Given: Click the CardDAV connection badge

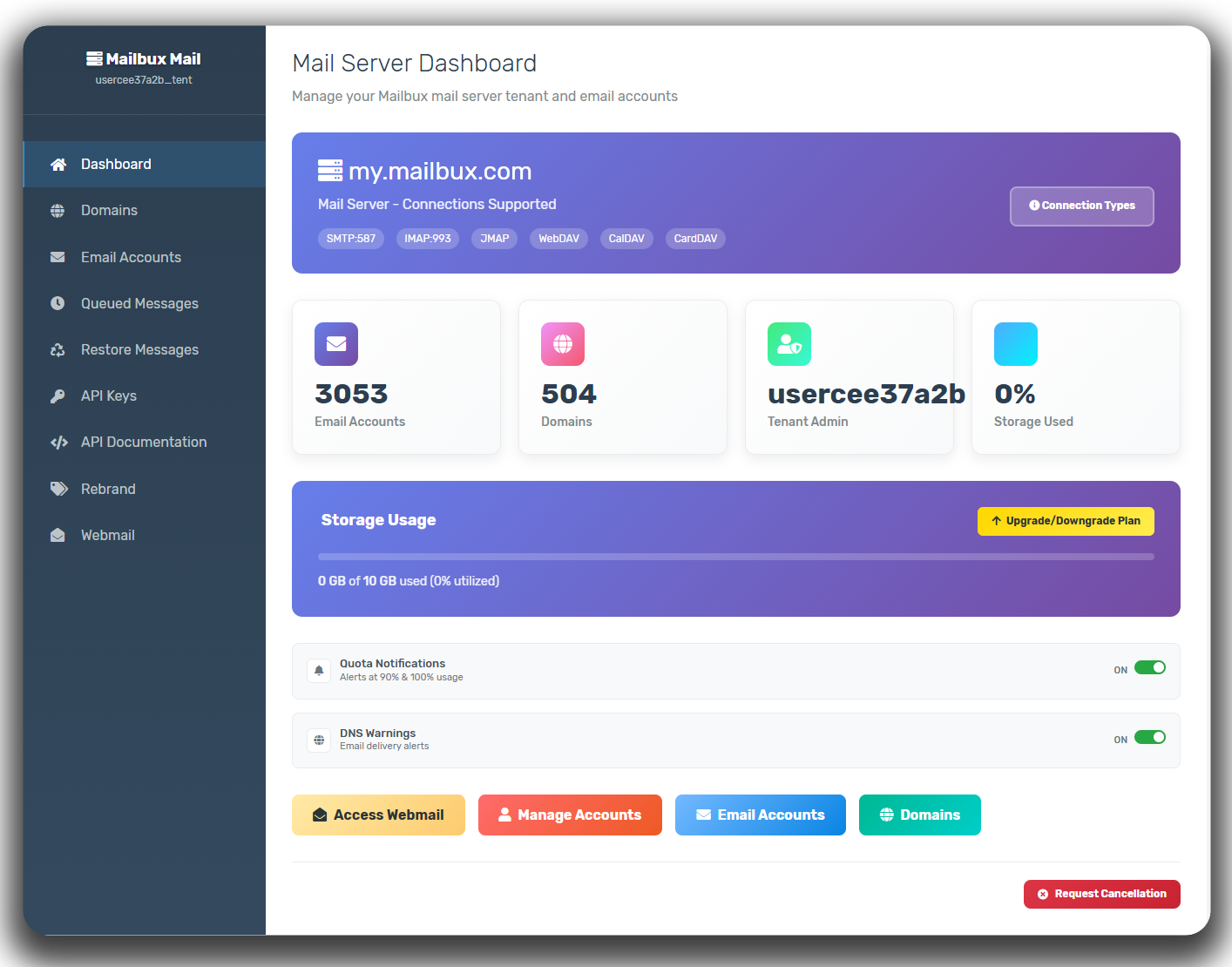Looking at the screenshot, I should pos(695,239).
